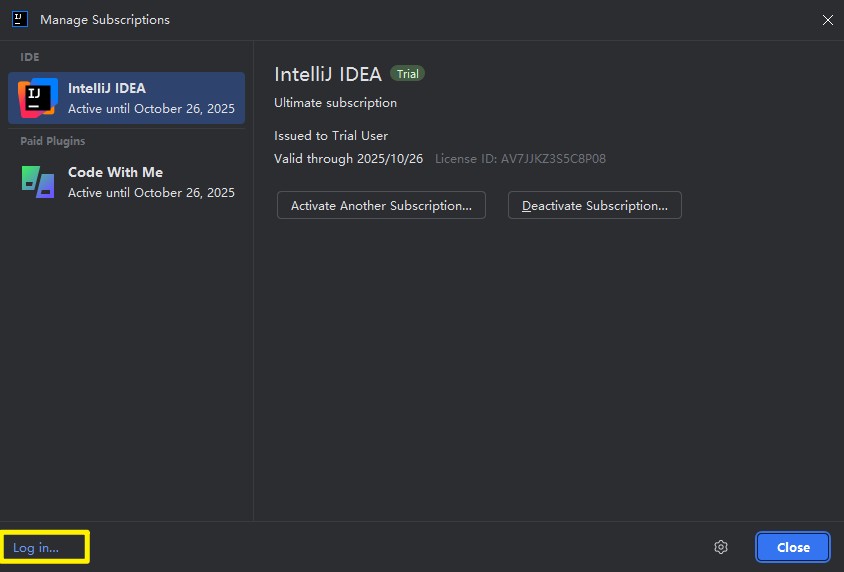Click the Issued to Trial User text
The height and width of the screenshot is (572, 844).
pos(331,135)
